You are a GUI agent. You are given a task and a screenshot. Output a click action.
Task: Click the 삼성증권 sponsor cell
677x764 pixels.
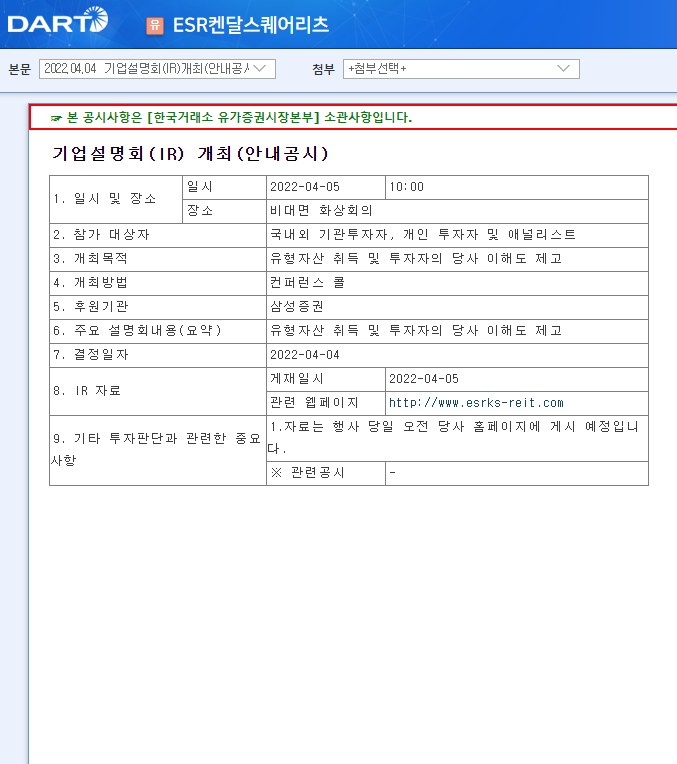click(457, 307)
